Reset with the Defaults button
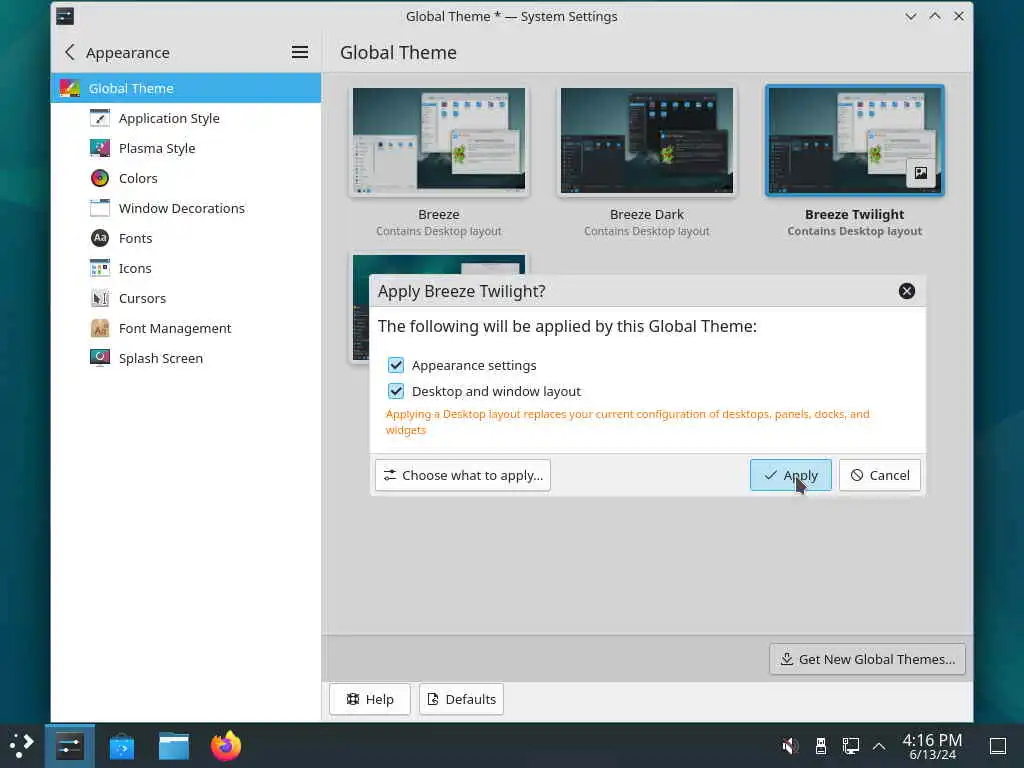1024x768 pixels. pyautogui.click(x=462, y=699)
